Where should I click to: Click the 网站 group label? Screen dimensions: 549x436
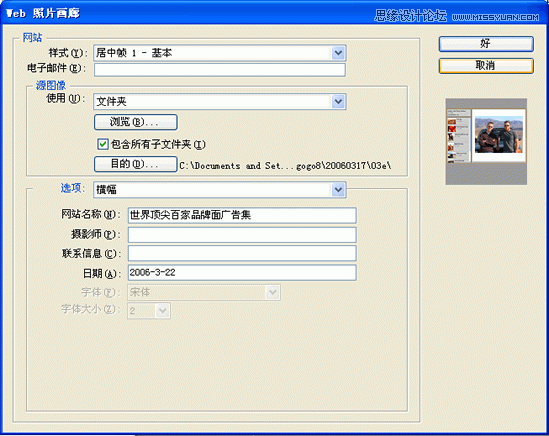(32, 37)
